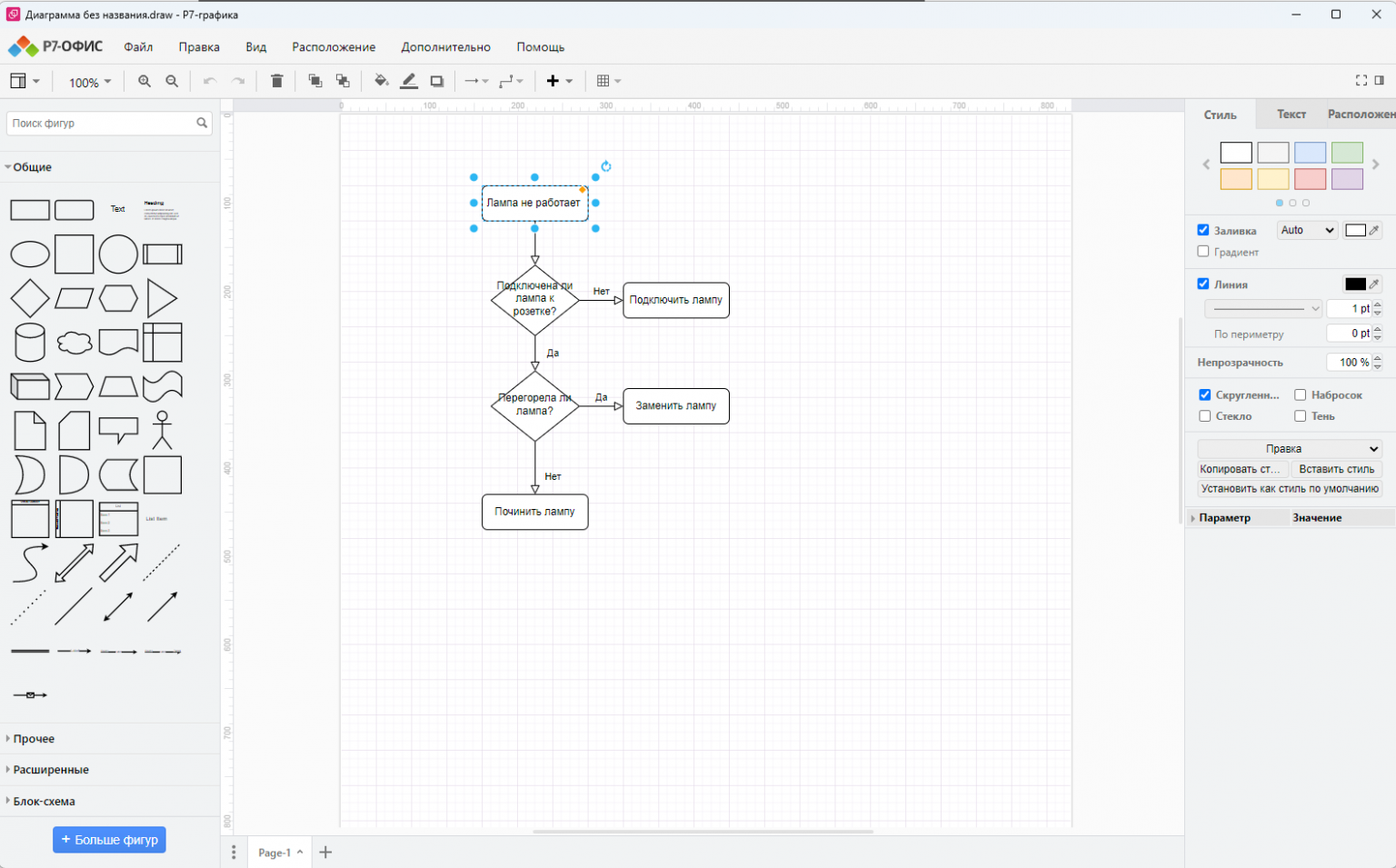Click the Line Color pencil icon
This screenshot has width=1396, height=868.
click(x=409, y=81)
